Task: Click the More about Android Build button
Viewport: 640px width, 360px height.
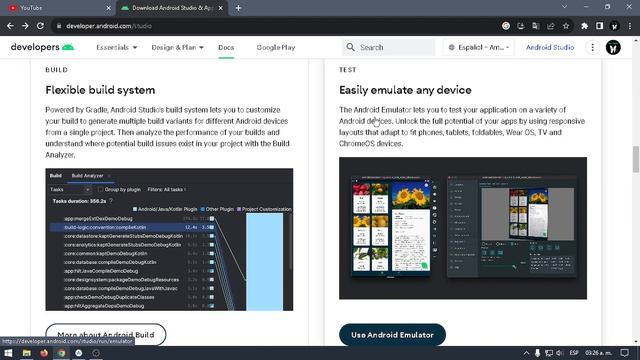Action: coord(106,334)
